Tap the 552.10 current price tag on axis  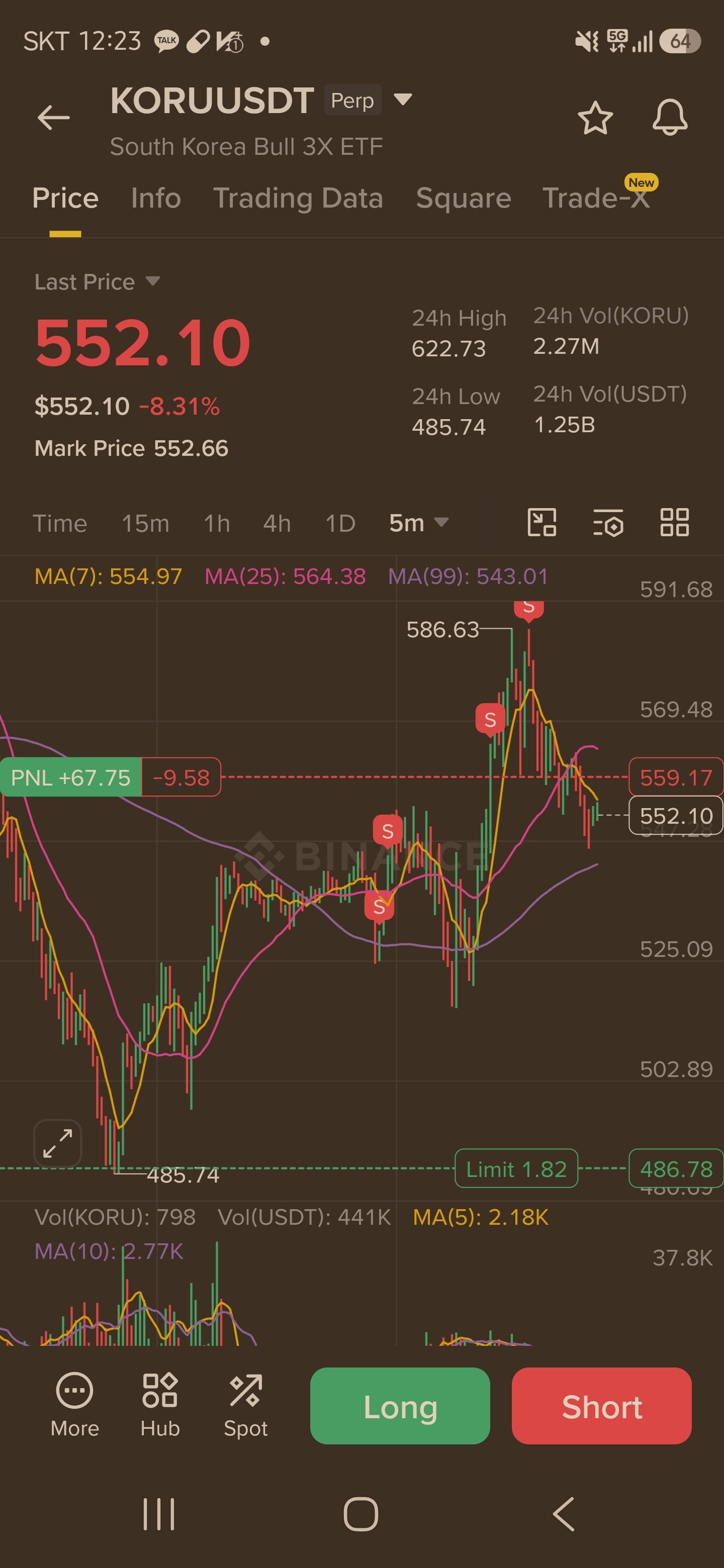coord(676,816)
